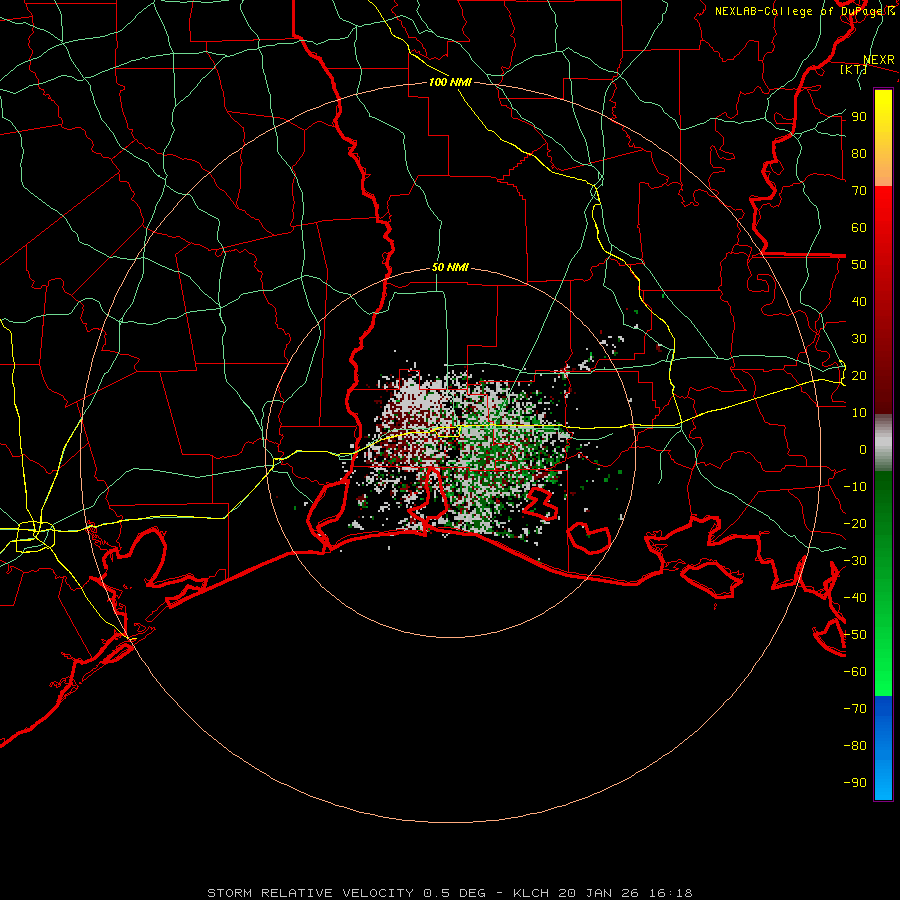Pick the -90 value on the velocity scale
Image resolution: width=900 pixels, height=900 pixels.
(855, 783)
